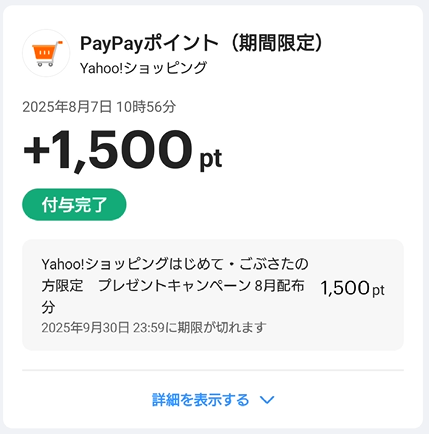Click the pt unit beside +1,500

(211, 160)
